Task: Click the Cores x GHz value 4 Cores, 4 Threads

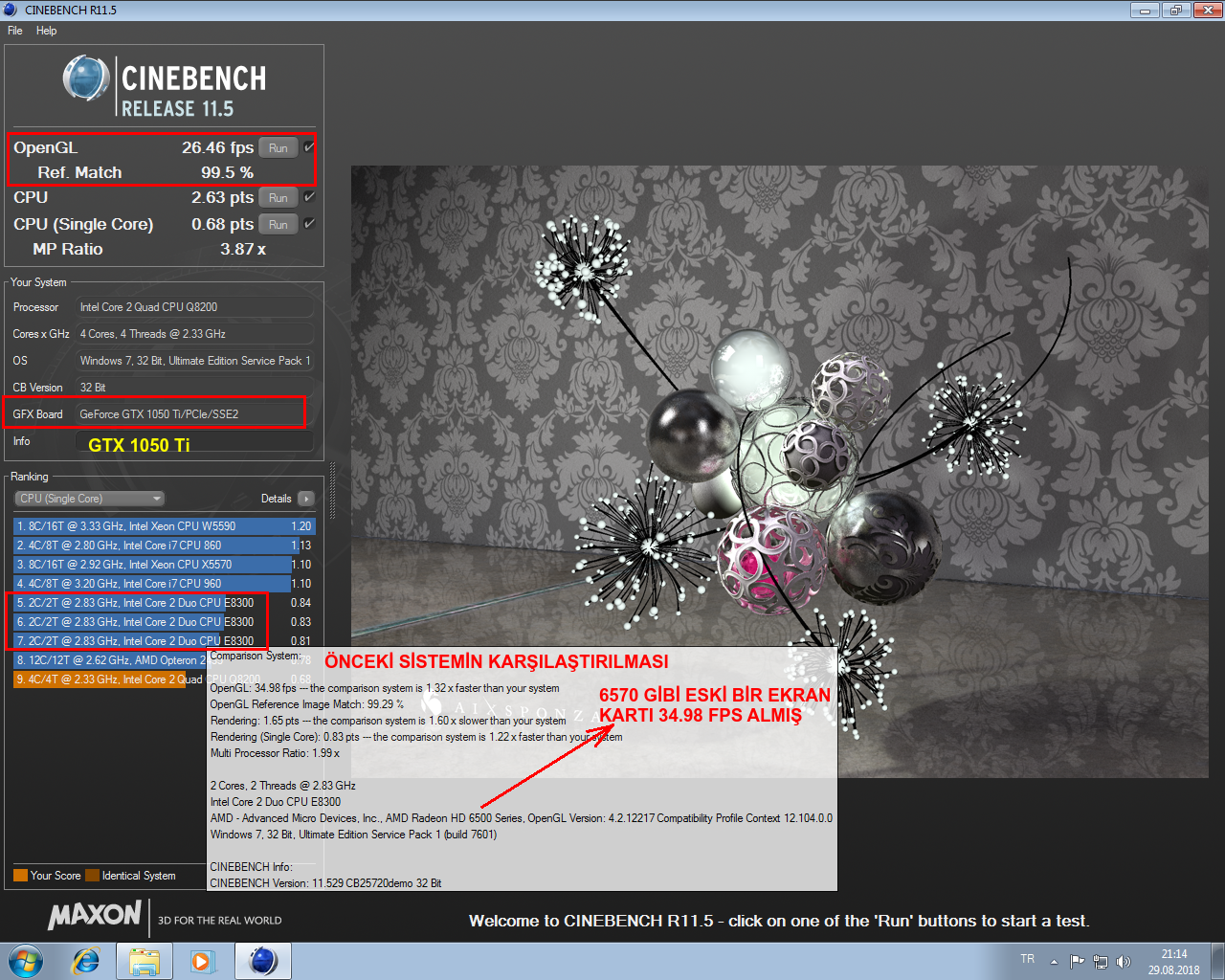Action: 194,334
